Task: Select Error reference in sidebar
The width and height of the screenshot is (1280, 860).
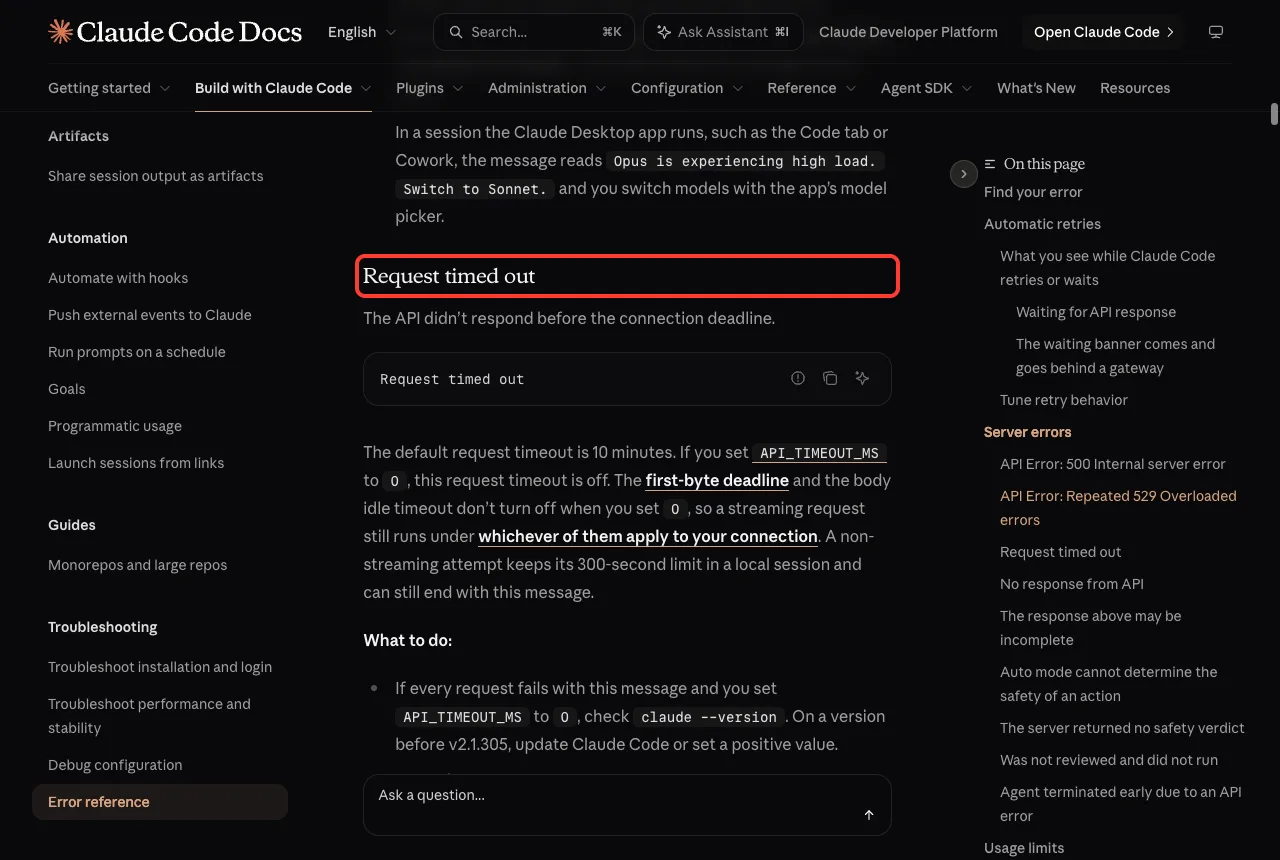Action: 160,802
